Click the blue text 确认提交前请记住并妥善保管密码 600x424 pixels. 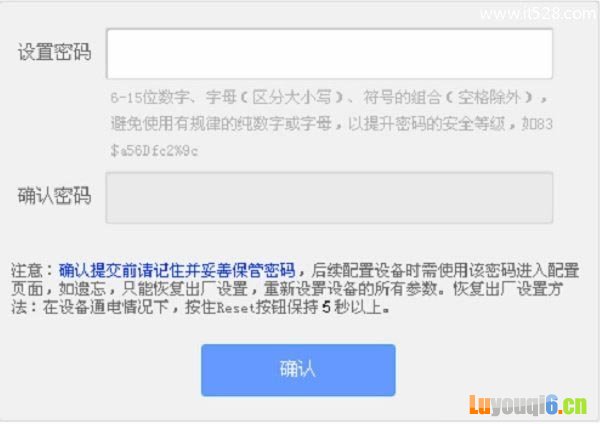[177, 270]
